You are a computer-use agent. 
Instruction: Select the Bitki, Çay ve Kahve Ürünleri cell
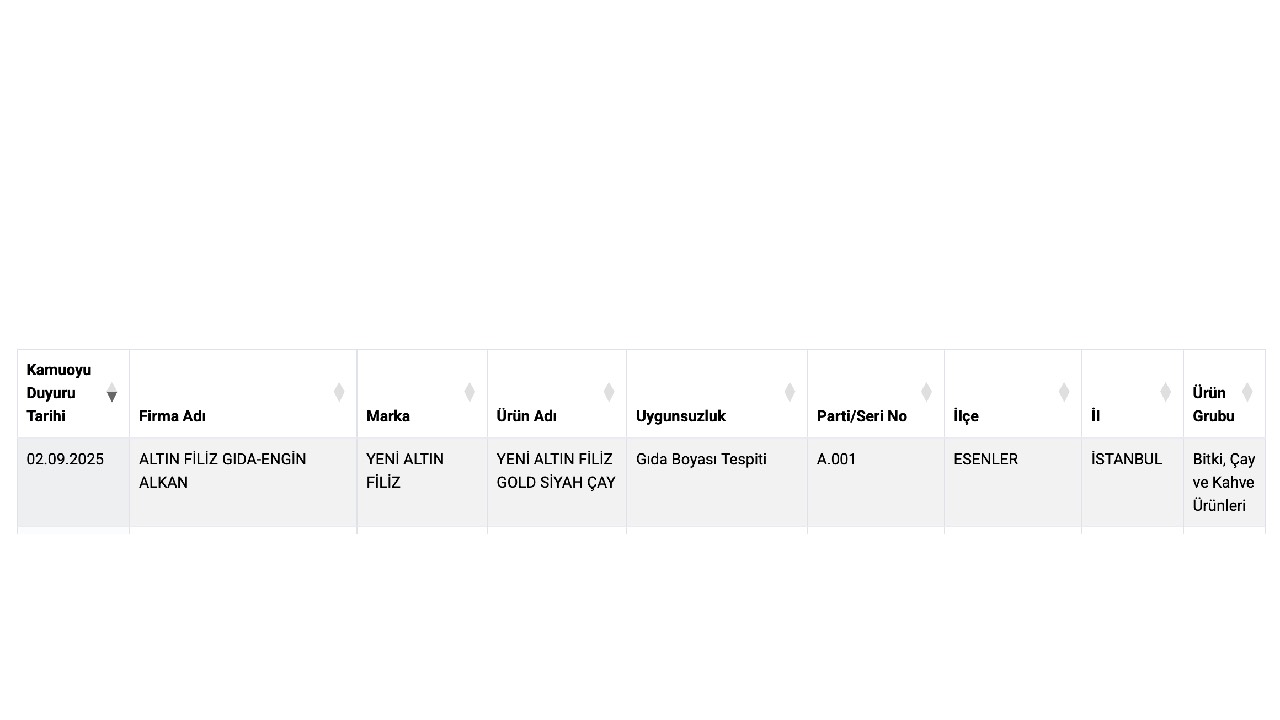click(1223, 482)
